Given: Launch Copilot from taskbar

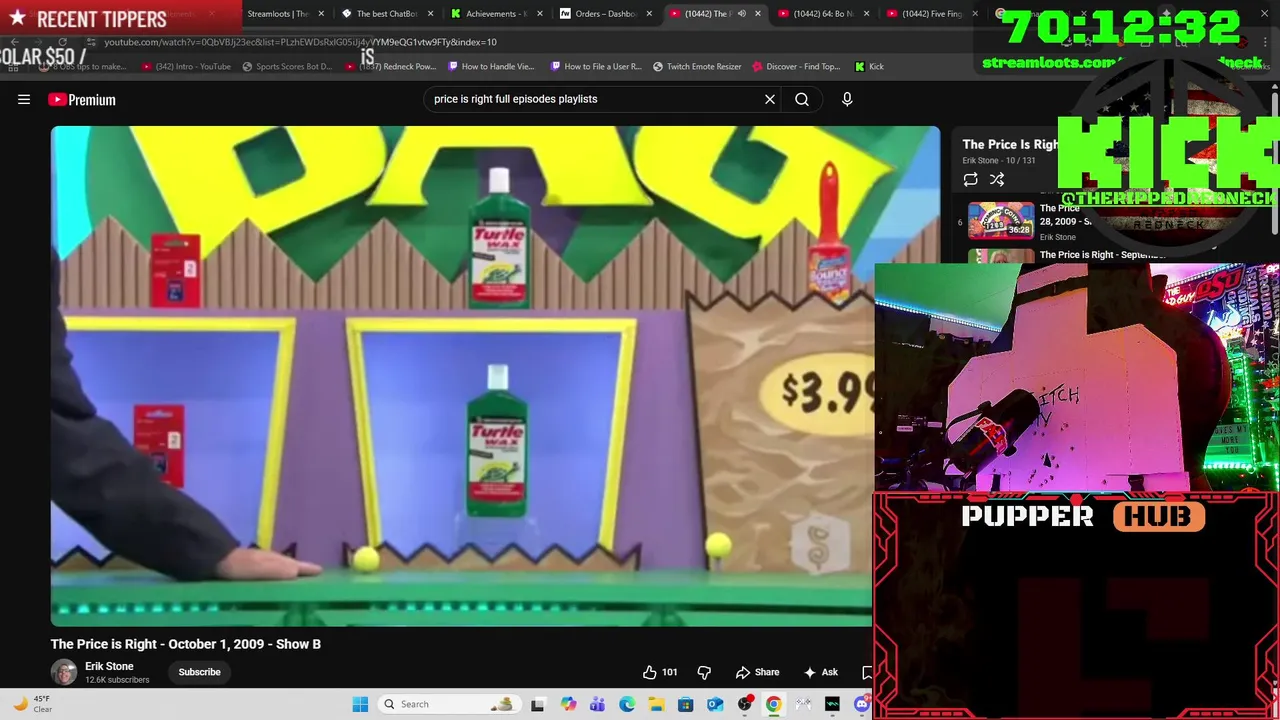Looking at the screenshot, I should coord(568,704).
